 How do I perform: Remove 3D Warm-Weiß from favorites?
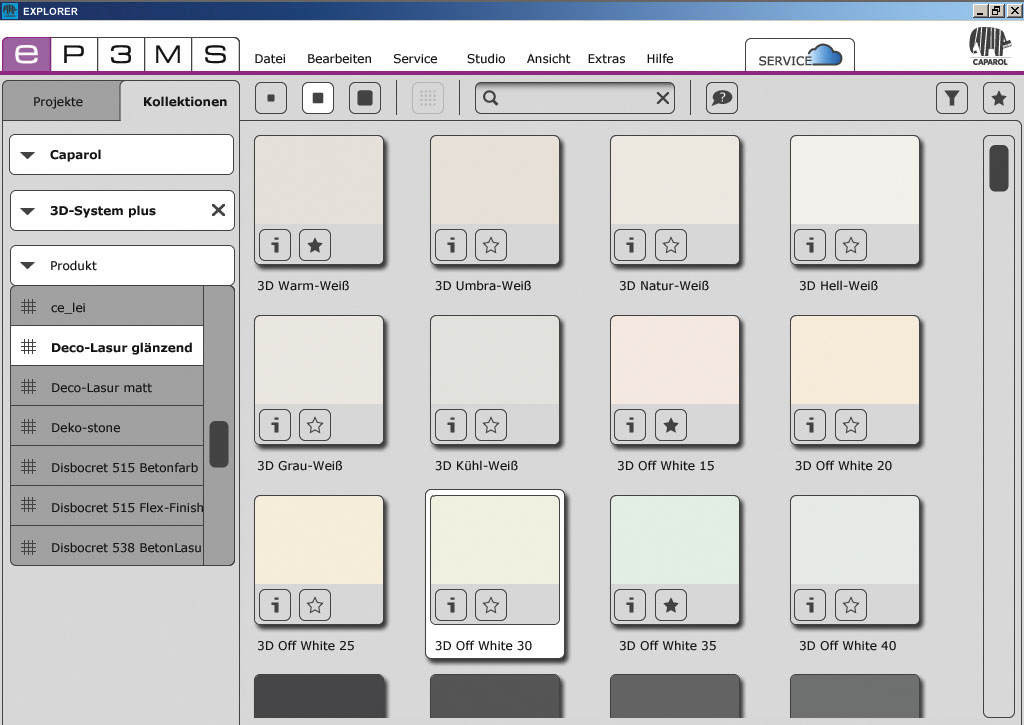coord(314,244)
